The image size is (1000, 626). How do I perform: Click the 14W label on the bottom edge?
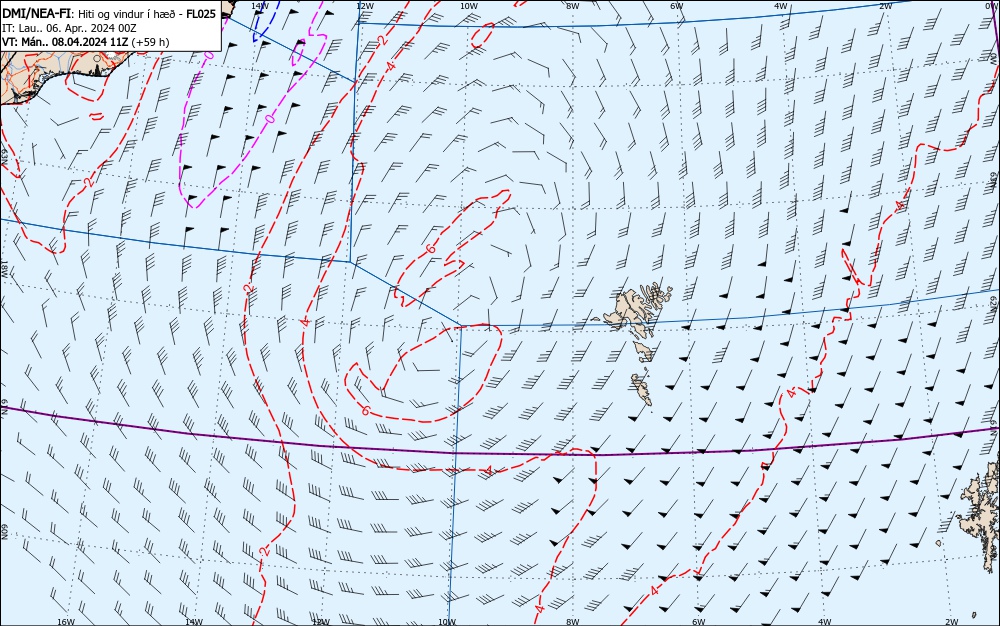point(194,622)
